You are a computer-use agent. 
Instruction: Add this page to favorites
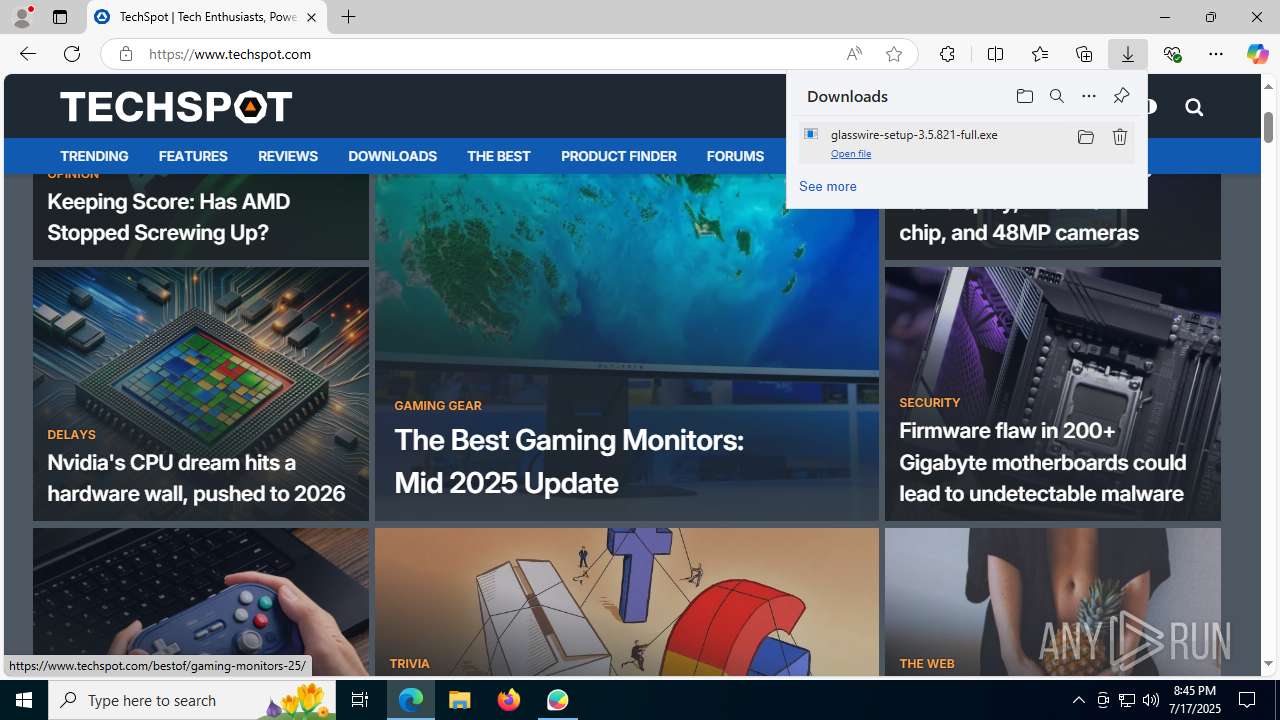893,54
